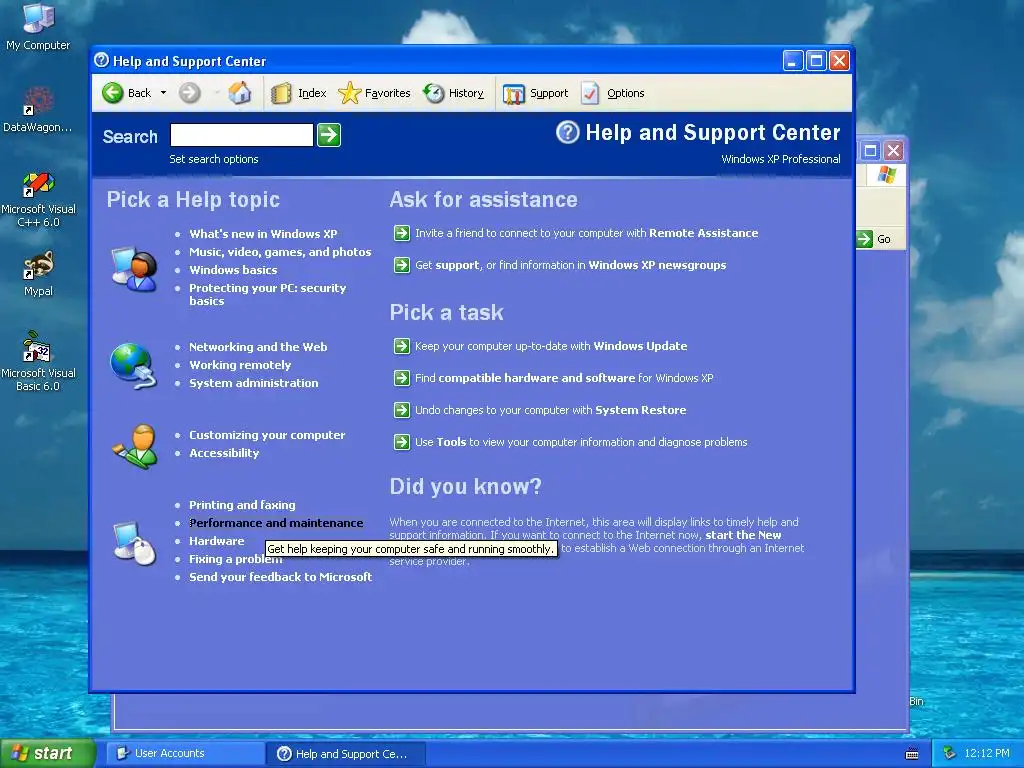Click the keyboard icon in system tray
This screenshot has width=1024, height=768.
(912, 754)
